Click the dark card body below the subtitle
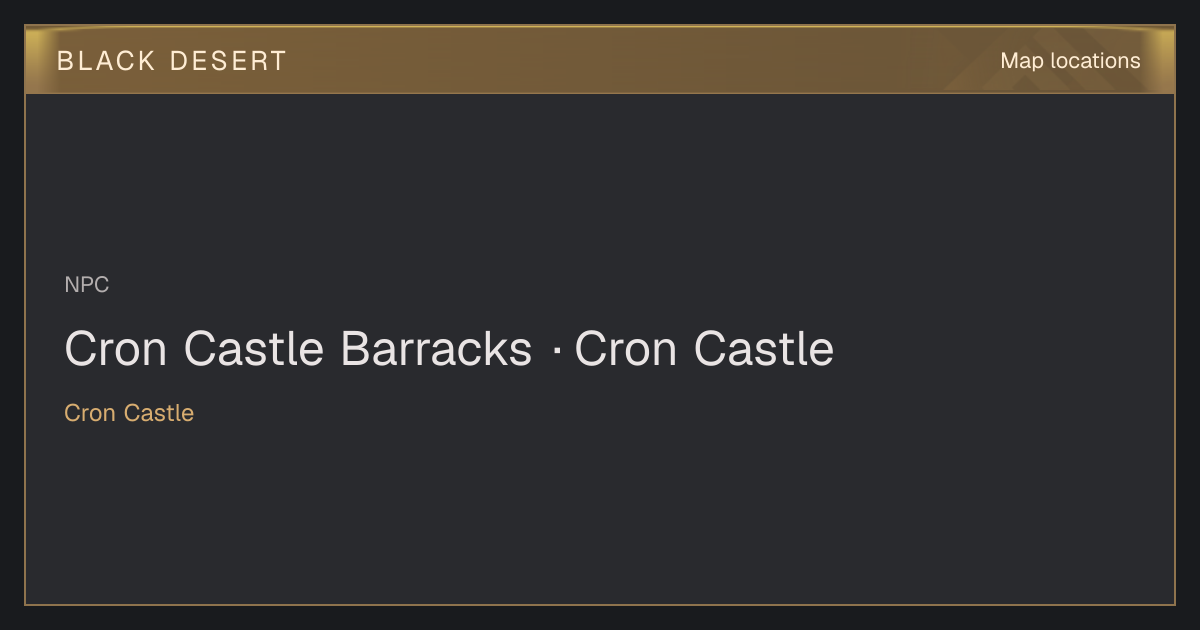This screenshot has width=1200, height=630. (x=600, y=510)
